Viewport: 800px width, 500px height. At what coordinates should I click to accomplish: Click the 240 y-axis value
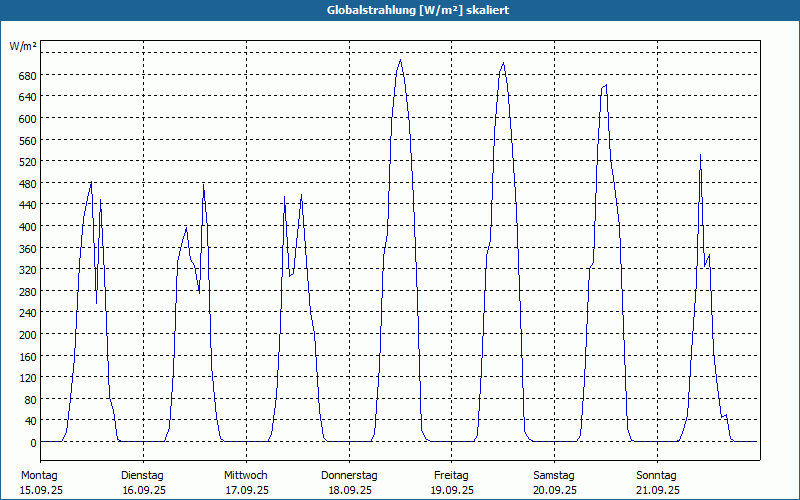(28, 313)
